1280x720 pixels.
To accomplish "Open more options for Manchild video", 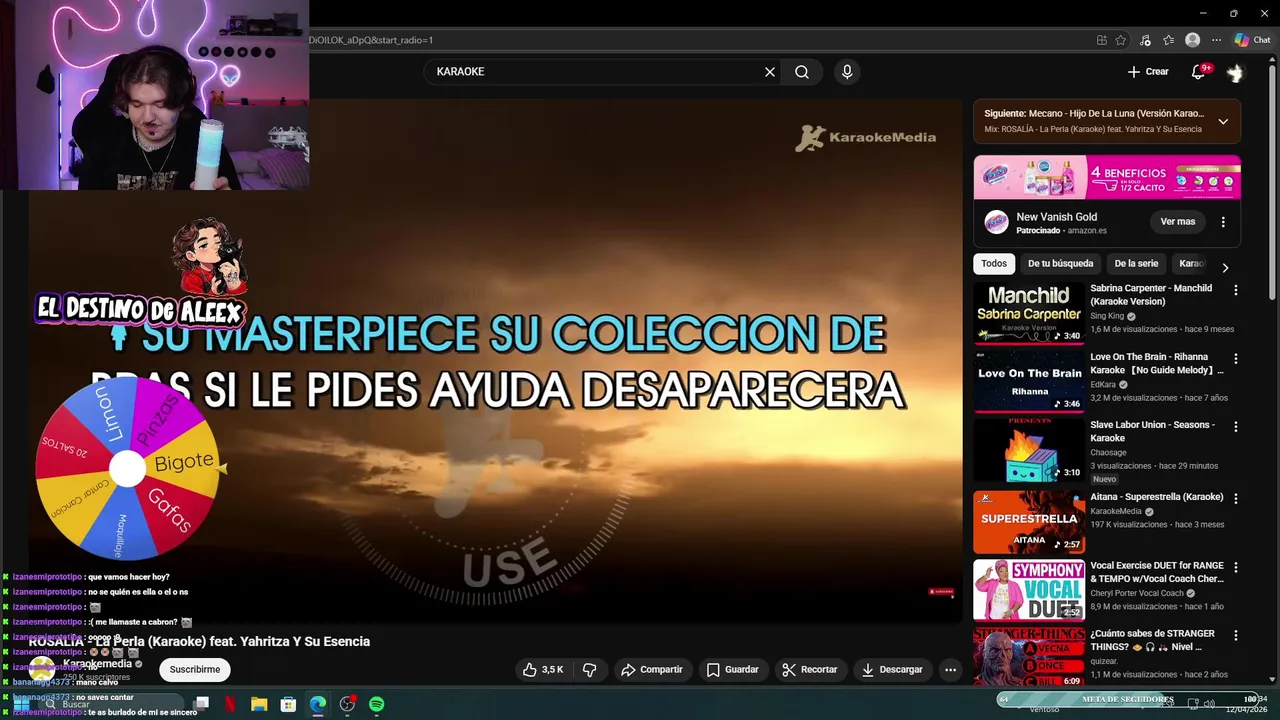I will click(x=1235, y=290).
